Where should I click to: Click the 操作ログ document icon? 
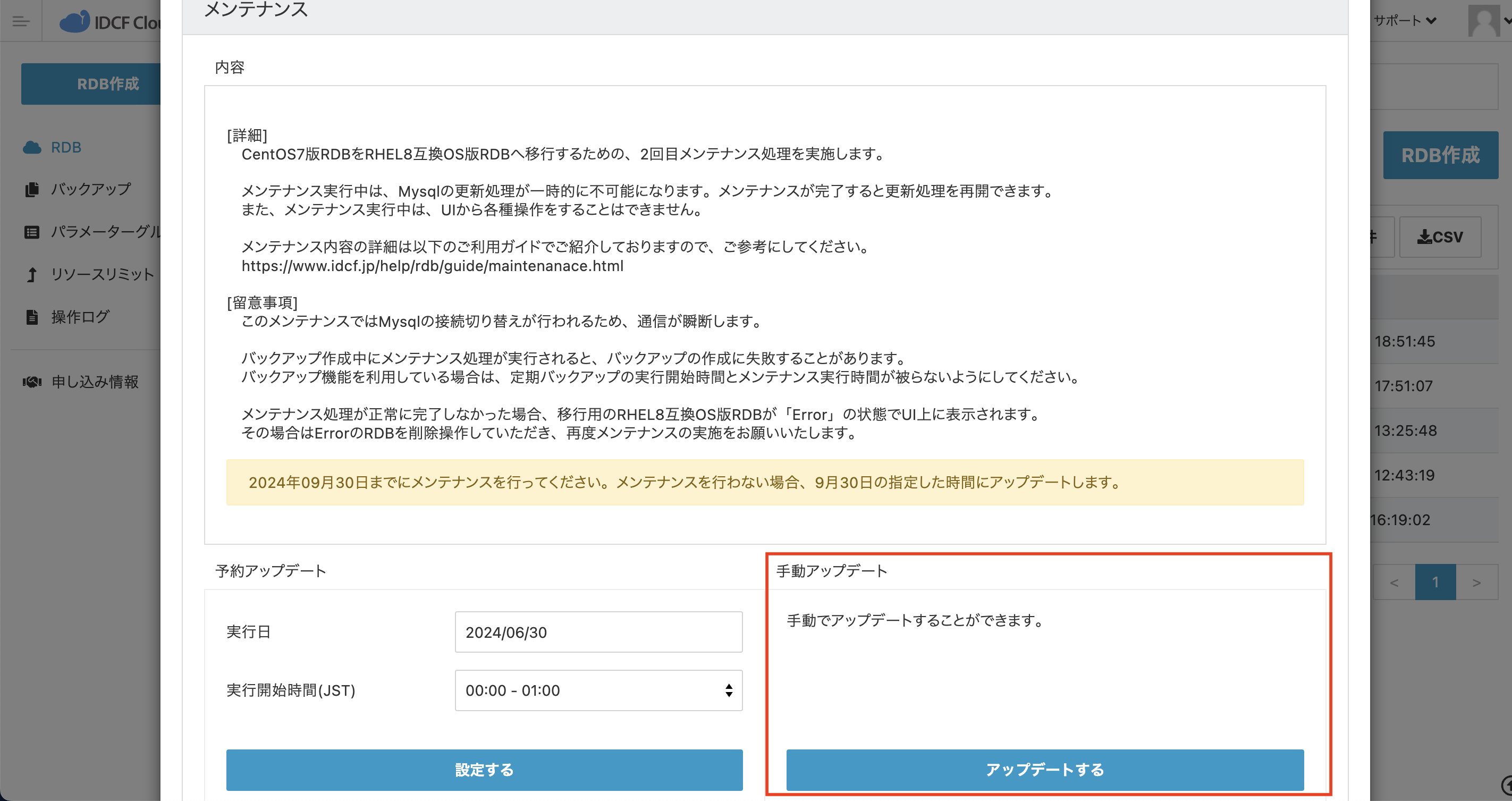coord(32,317)
